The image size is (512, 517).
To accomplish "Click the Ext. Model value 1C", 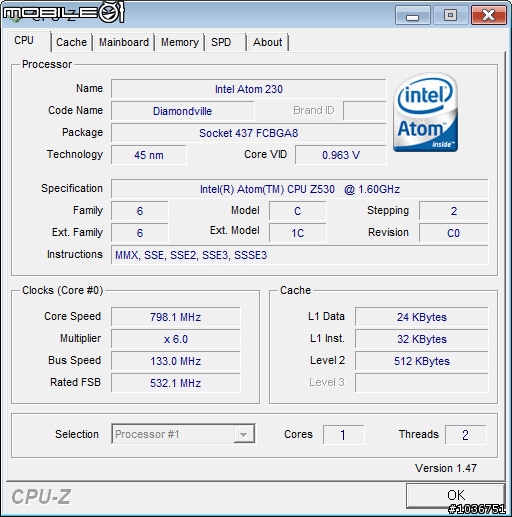I will pyautogui.click(x=298, y=233).
